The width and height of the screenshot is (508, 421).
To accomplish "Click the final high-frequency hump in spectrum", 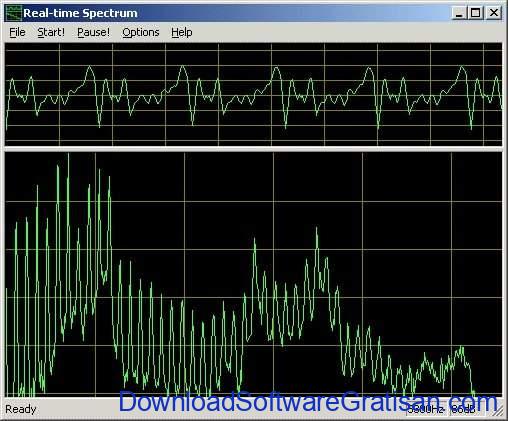I will [462, 349].
